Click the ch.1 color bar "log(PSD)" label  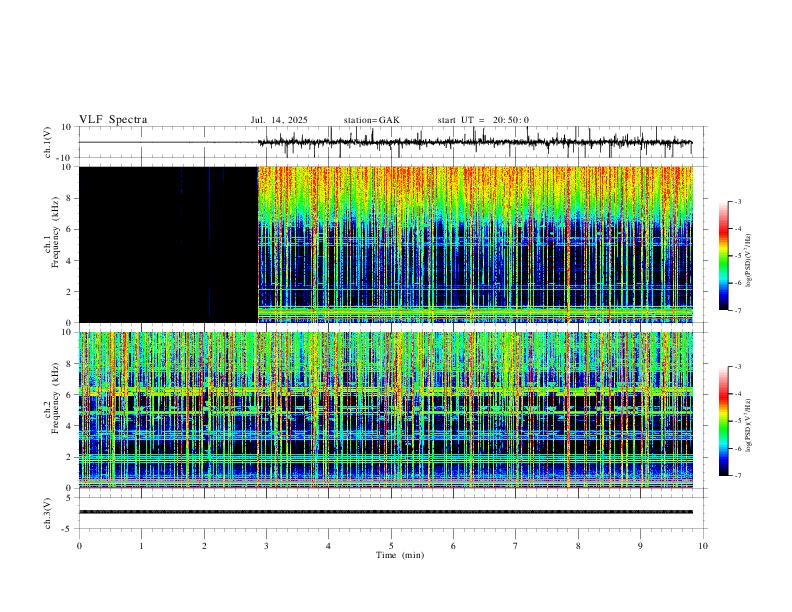click(x=749, y=260)
